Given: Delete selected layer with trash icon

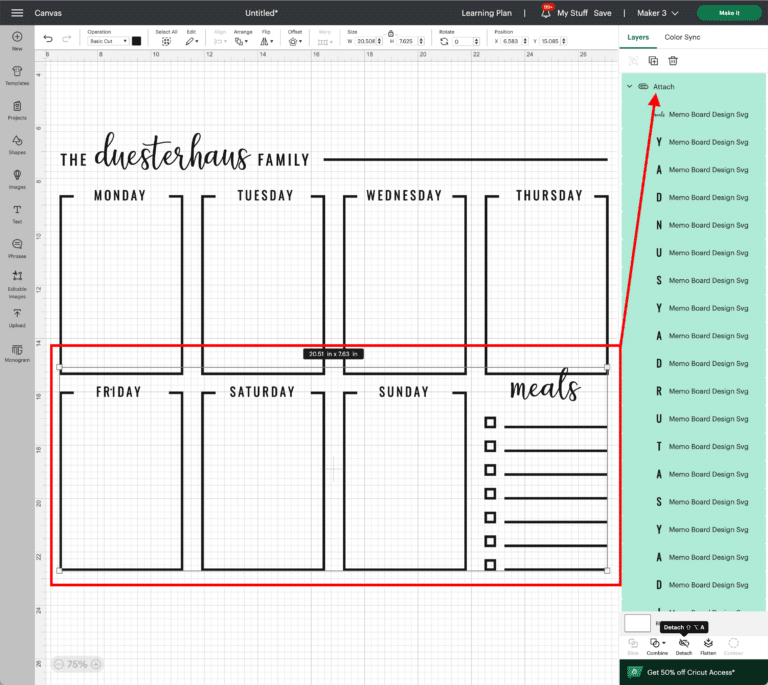Looking at the screenshot, I should 673,61.
